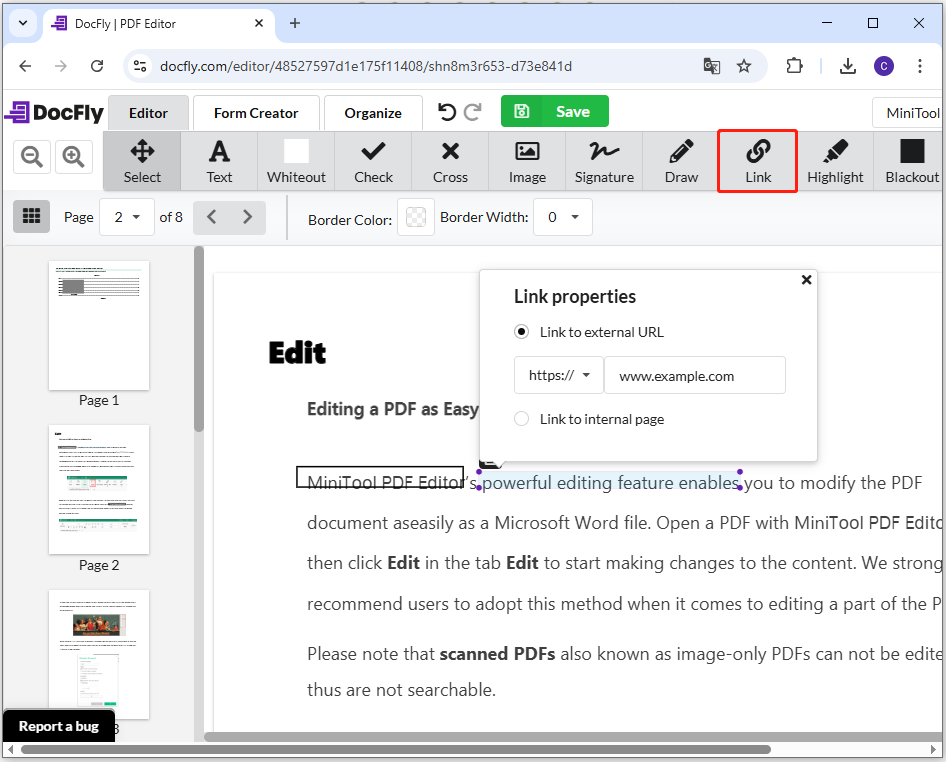Switch to the Form Creator tab
Screen dimensions: 946x762
click(256, 113)
